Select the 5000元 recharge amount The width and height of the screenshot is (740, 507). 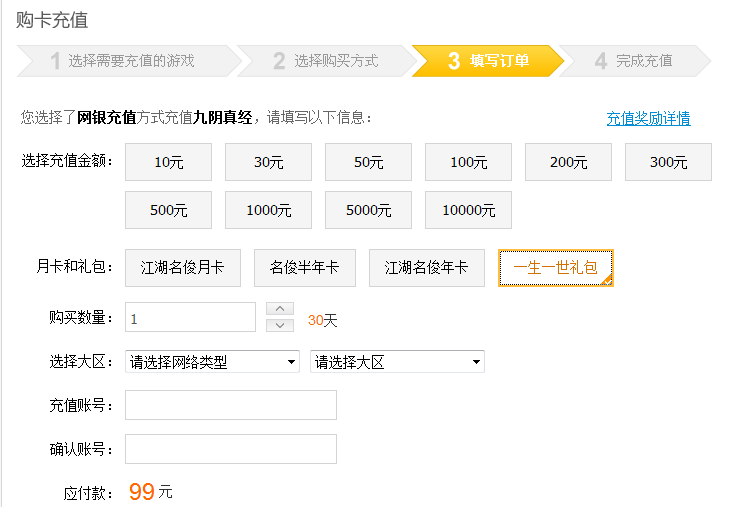click(368, 210)
